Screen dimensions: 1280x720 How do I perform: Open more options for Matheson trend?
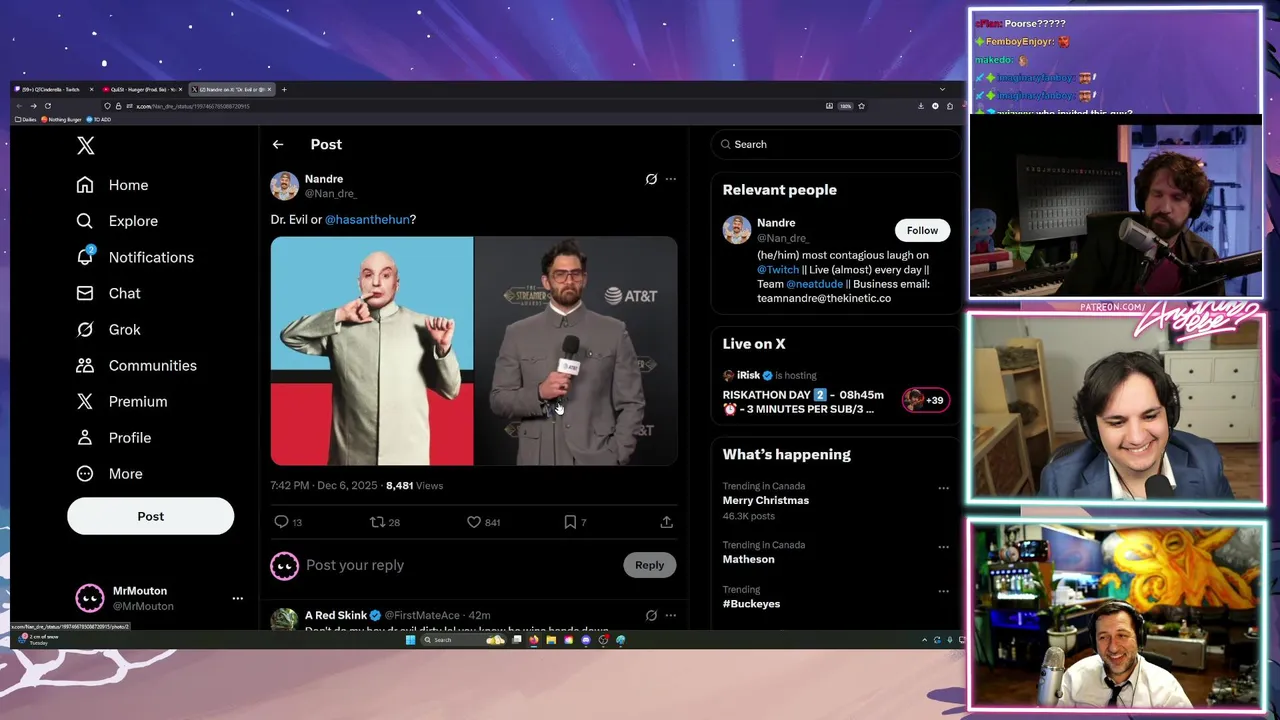tap(943, 547)
